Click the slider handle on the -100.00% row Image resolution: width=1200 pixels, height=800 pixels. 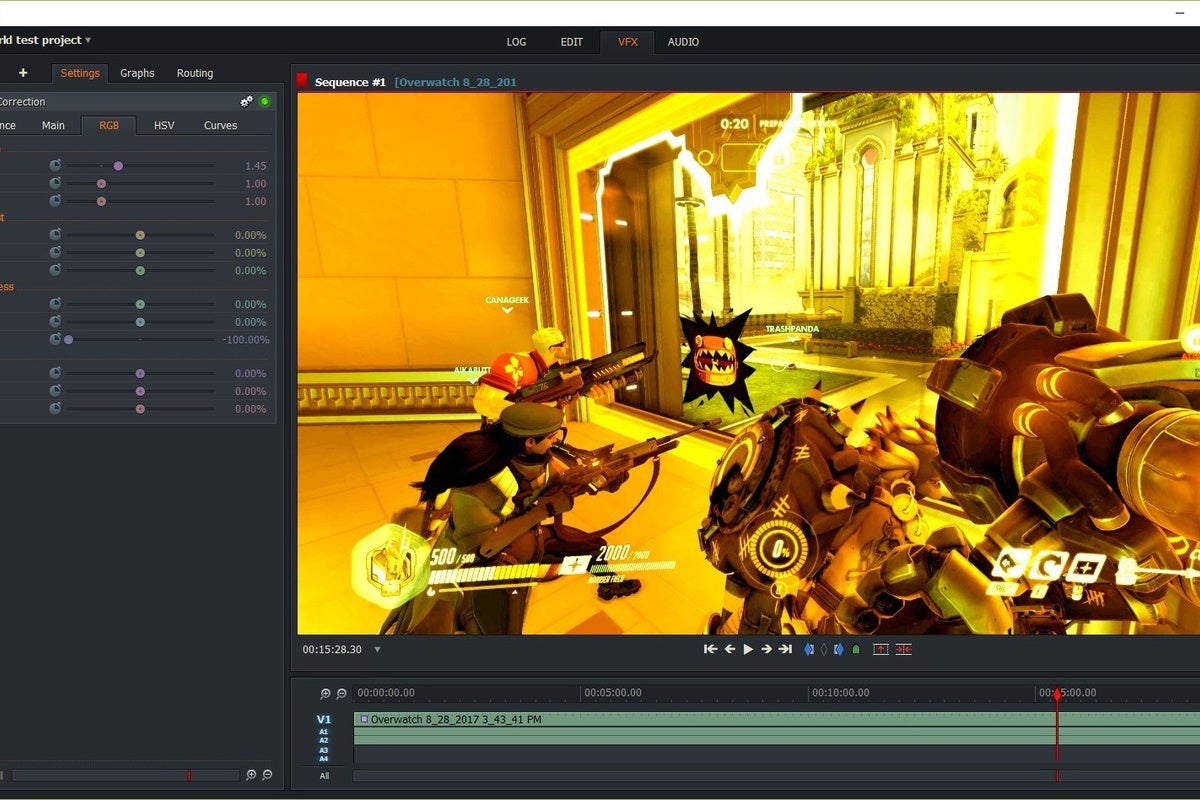[x=68, y=340]
